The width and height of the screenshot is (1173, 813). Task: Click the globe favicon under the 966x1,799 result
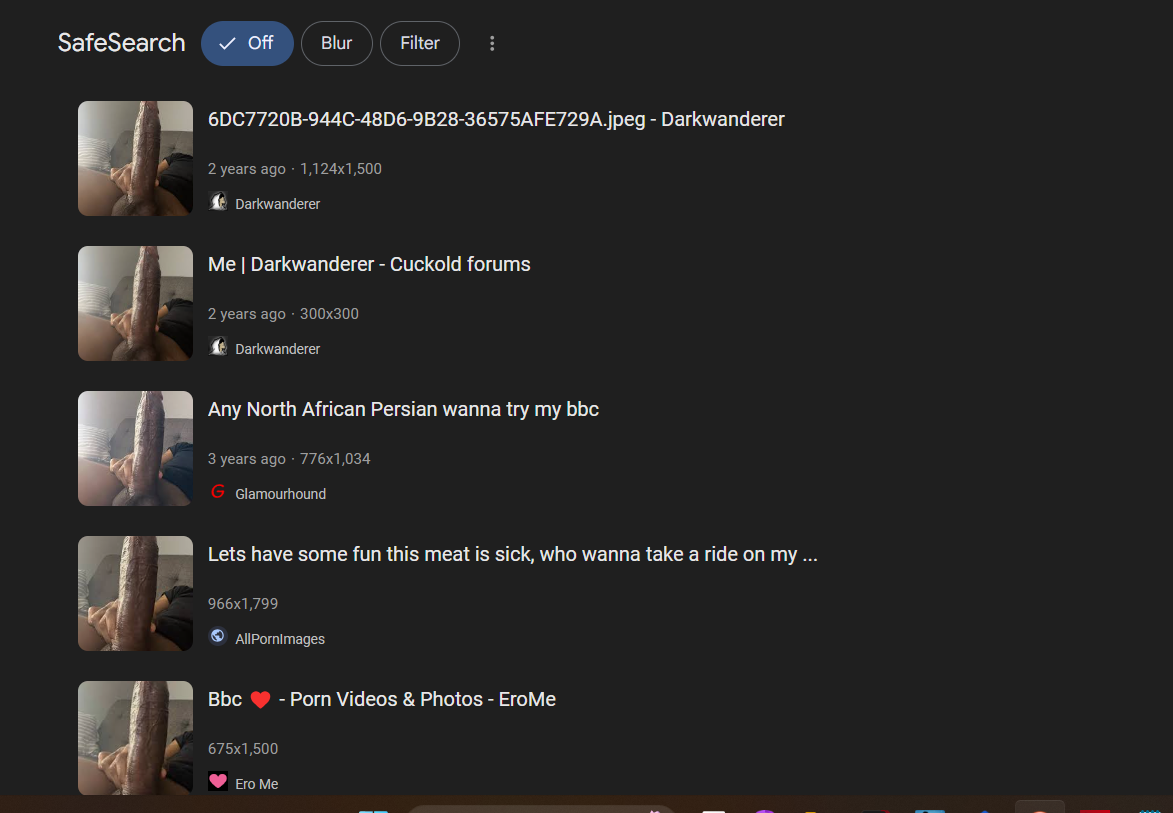click(218, 636)
